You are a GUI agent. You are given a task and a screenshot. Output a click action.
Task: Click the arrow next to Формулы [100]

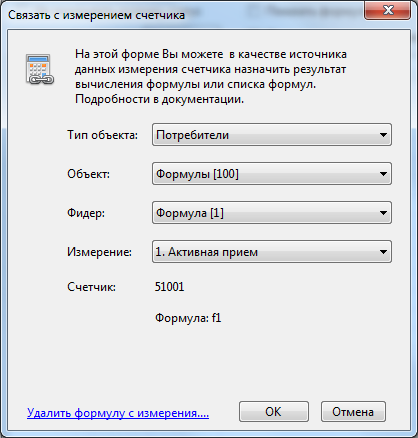[x=383, y=174]
